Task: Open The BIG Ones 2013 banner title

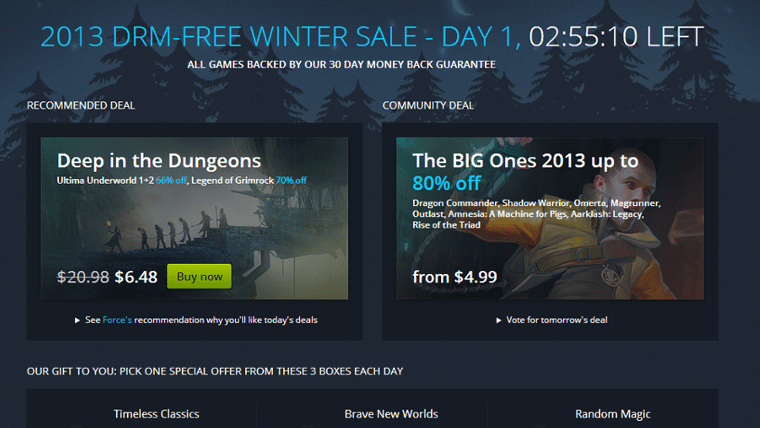Action: 525,161
